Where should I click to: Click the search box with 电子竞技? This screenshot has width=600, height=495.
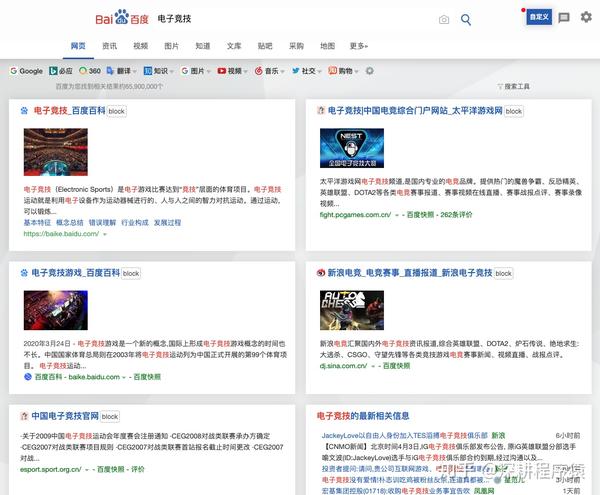click(x=295, y=19)
